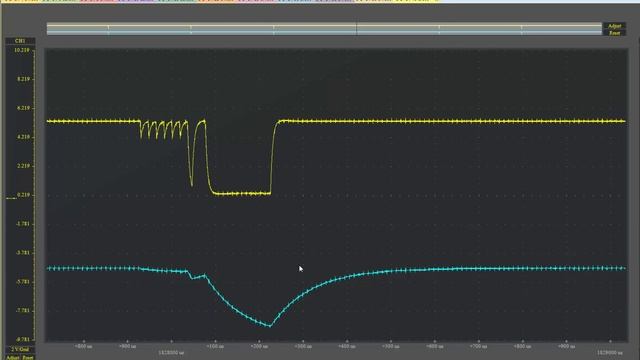Click the +500 us time axis label

point(391,347)
